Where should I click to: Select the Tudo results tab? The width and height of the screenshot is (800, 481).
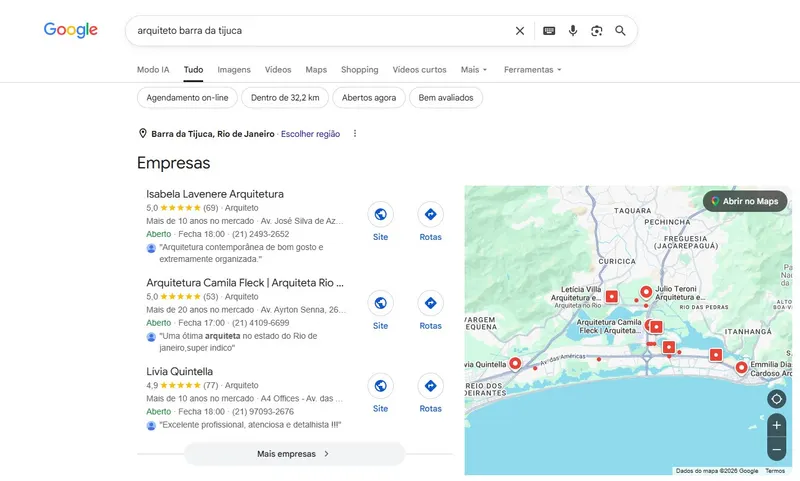coord(193,70)
